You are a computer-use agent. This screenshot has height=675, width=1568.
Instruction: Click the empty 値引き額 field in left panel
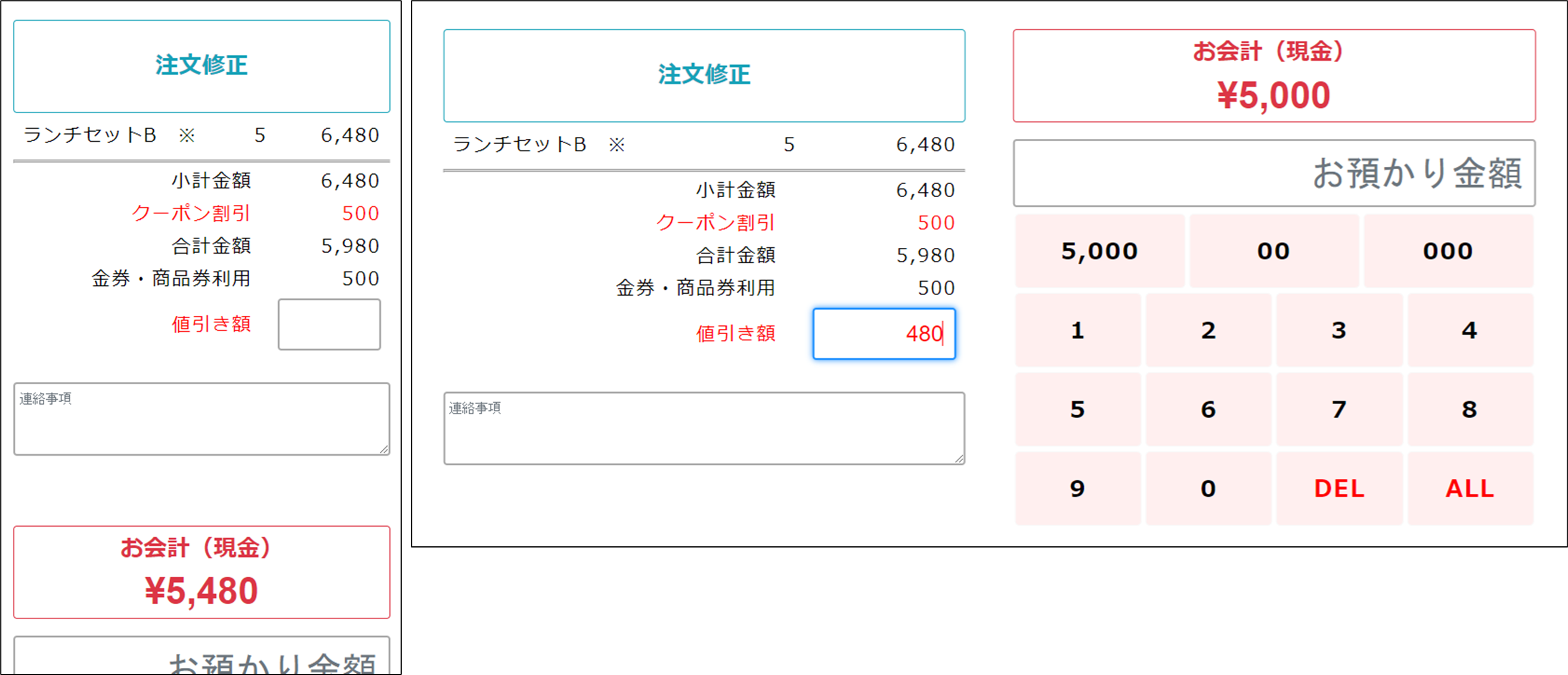click(x=329, y=324)
